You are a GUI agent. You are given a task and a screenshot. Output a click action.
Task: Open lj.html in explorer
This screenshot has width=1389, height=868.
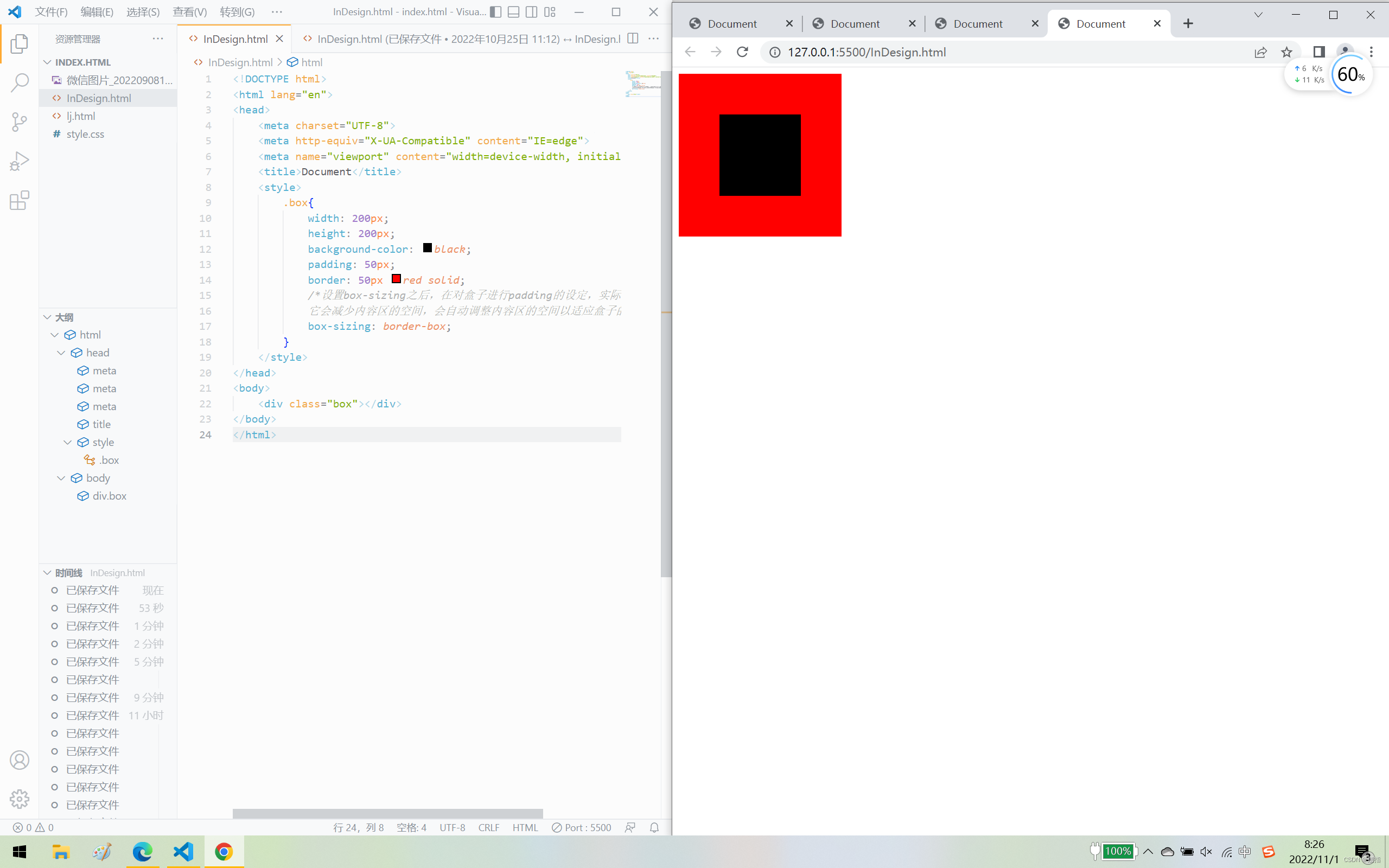click(x=108, y=116)
